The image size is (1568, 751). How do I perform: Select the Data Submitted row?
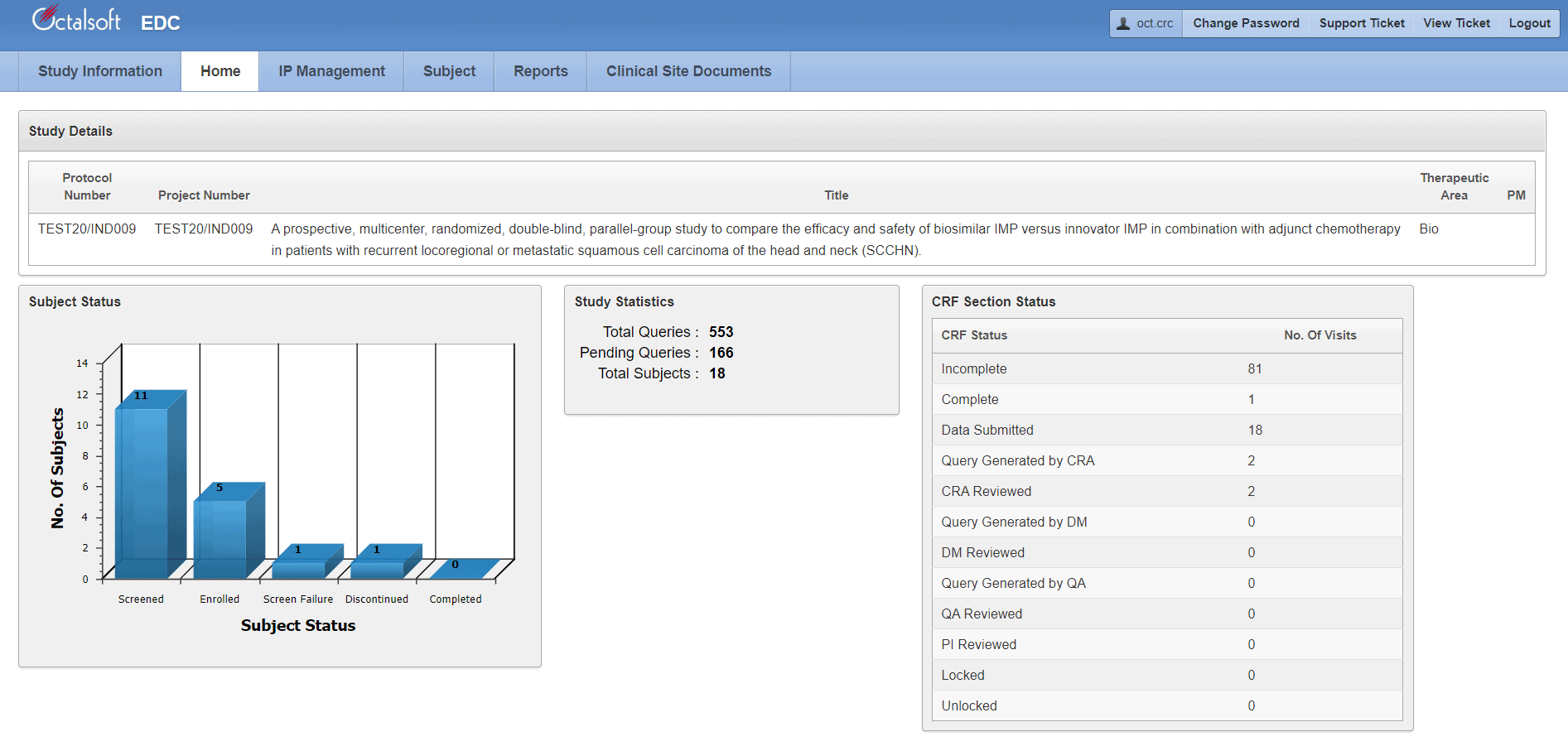pos(1166,430)
